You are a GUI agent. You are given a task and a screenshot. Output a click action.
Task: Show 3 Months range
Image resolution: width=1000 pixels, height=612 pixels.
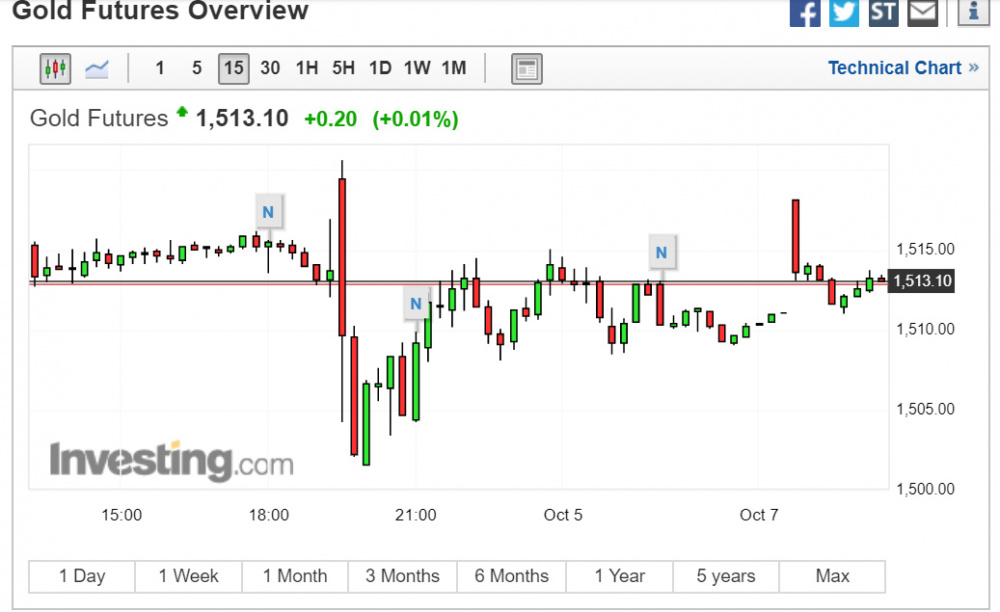[402, 576]
